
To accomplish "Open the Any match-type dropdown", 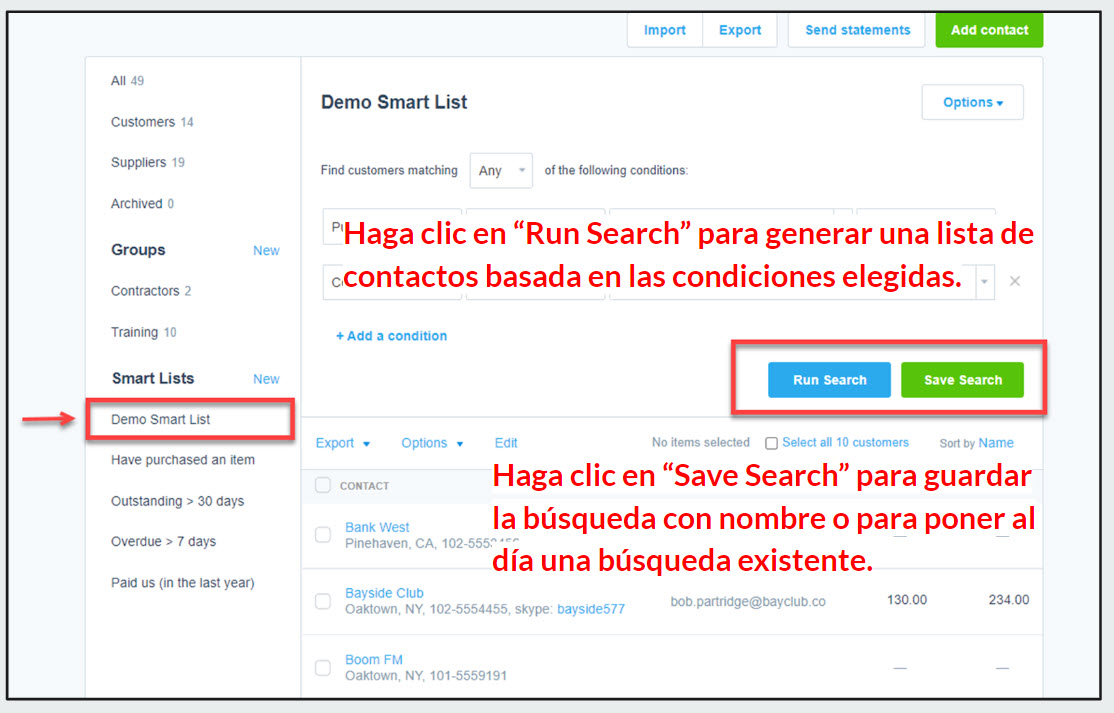I will [500, 171].
